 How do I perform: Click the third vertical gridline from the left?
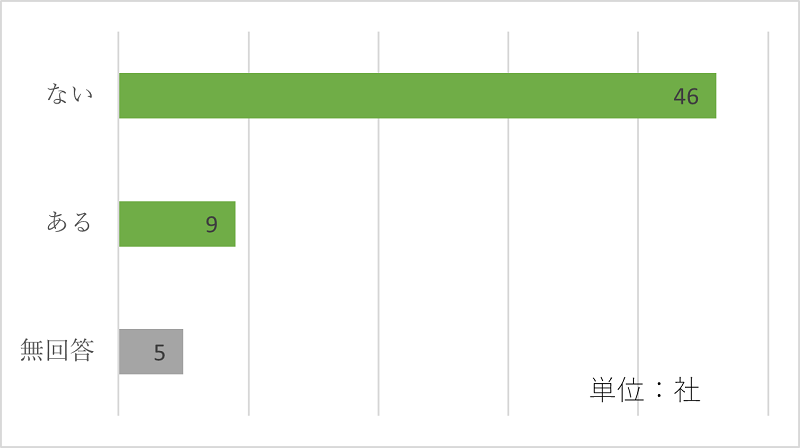coord(379,223)
